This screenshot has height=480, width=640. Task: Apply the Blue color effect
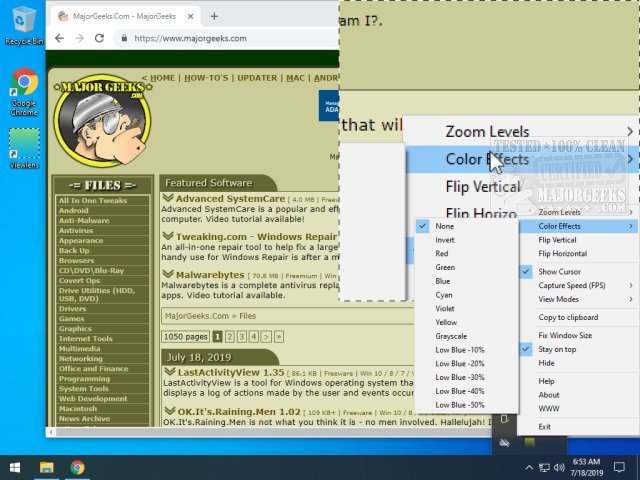465,281
